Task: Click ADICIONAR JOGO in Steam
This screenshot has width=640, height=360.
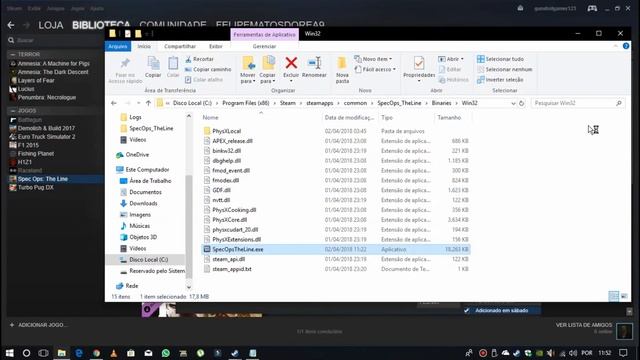Action: point(39,325)
